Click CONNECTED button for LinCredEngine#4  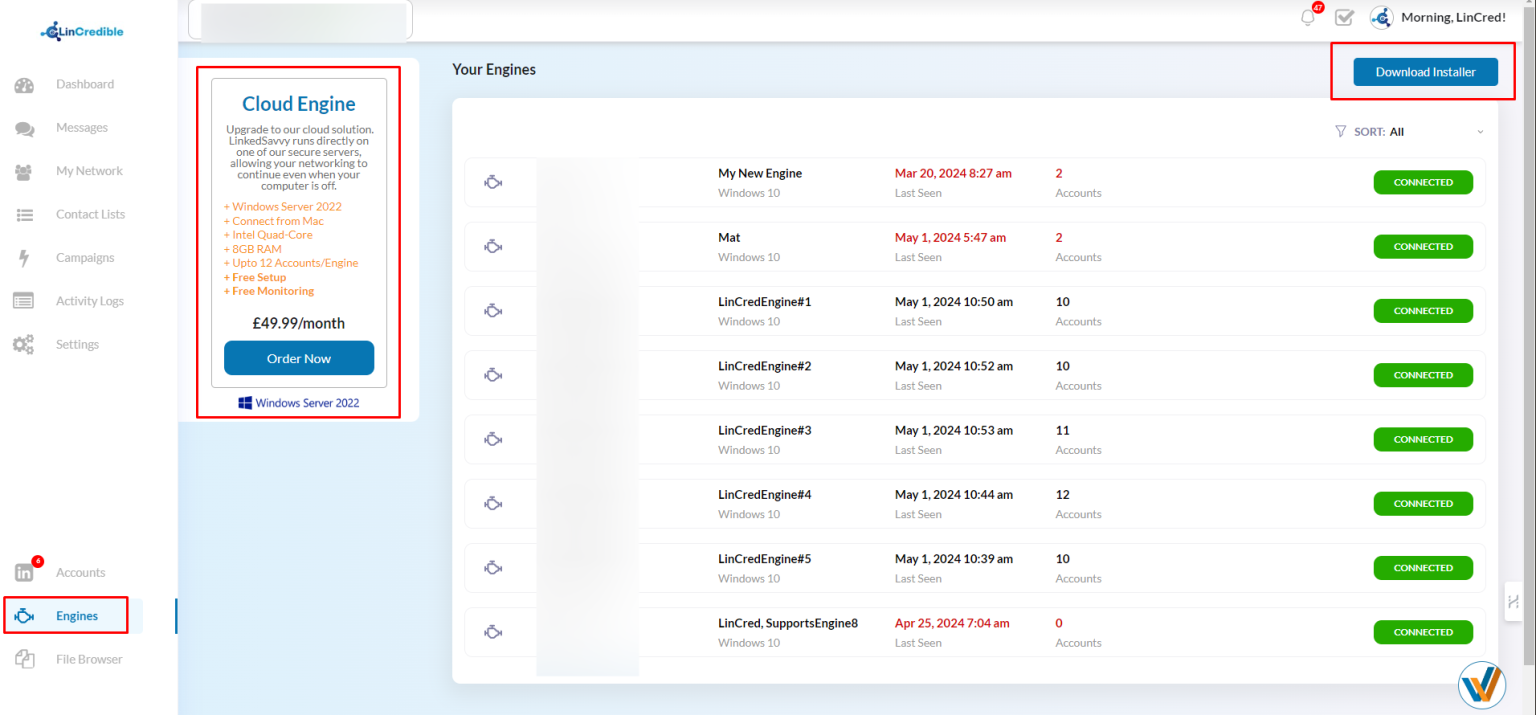(1423, 504)
